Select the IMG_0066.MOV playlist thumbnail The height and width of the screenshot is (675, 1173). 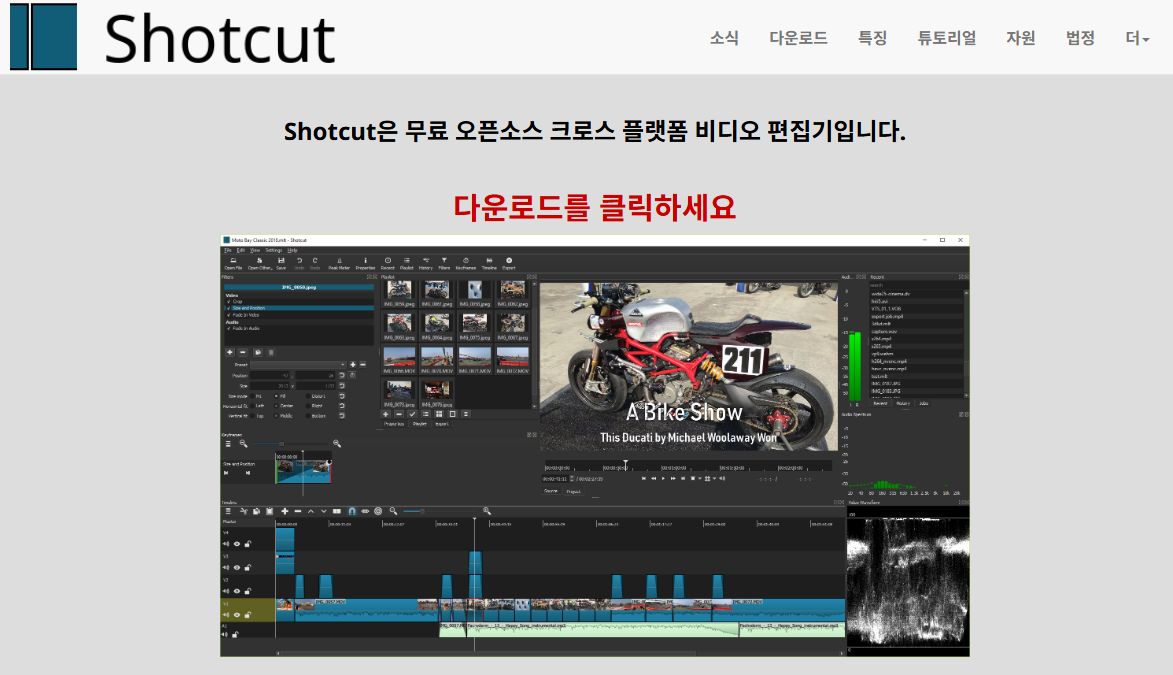click(x=399, y=361)
